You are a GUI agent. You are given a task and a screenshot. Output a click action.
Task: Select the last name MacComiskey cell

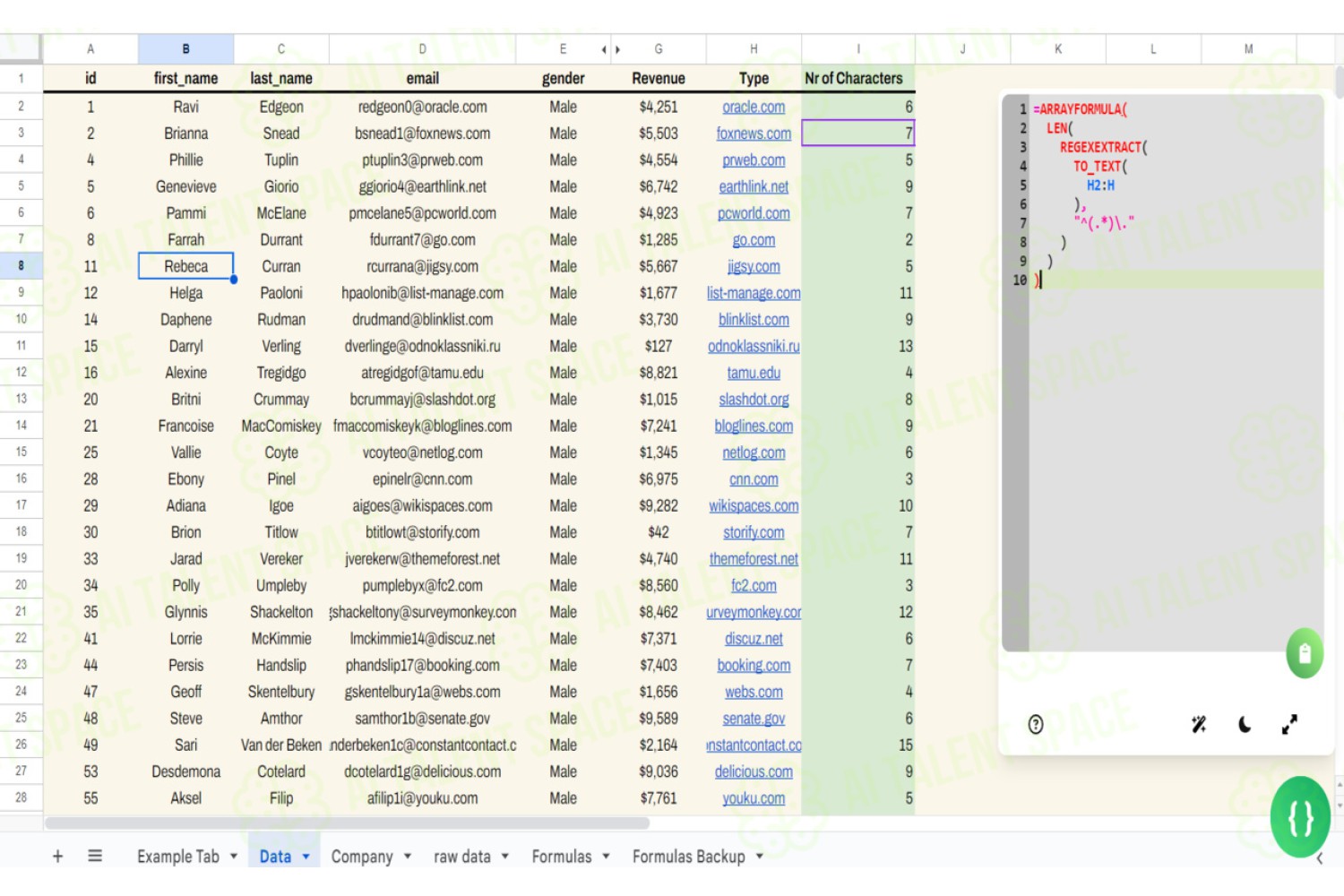281,426
